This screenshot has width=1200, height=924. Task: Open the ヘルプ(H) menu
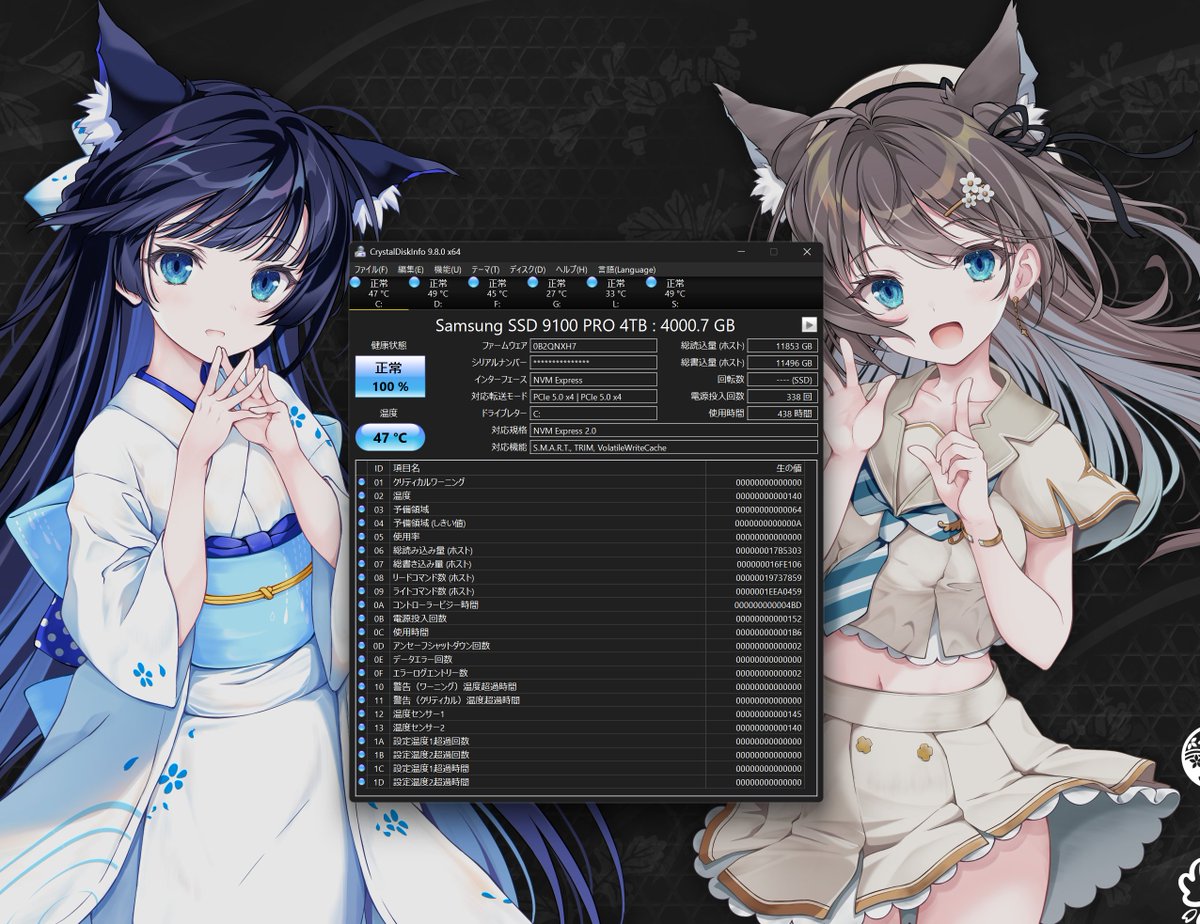pos(572,269)
